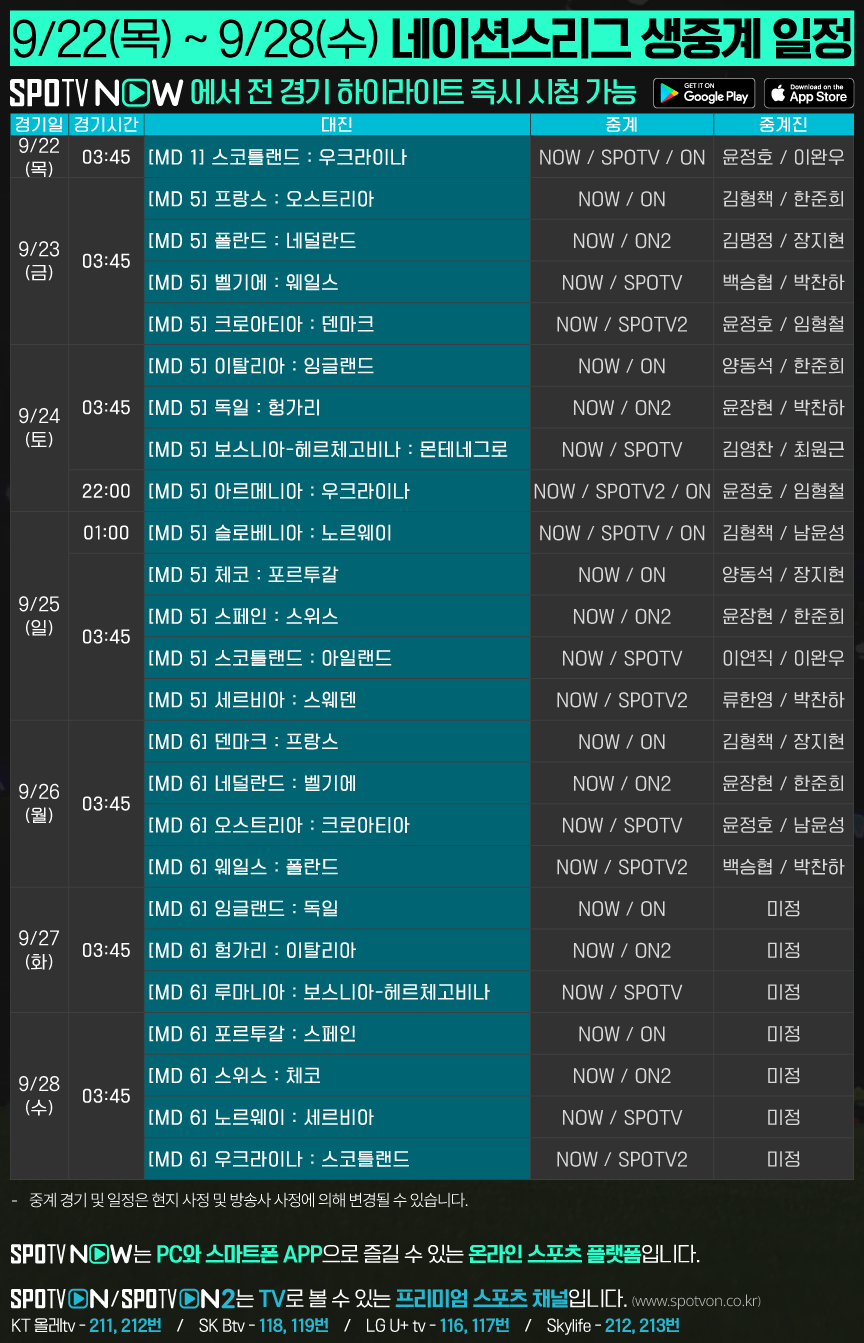Select the 스위스 : 체코 match row
This screenshot has width=864, height=1343.
(337, 1076)
